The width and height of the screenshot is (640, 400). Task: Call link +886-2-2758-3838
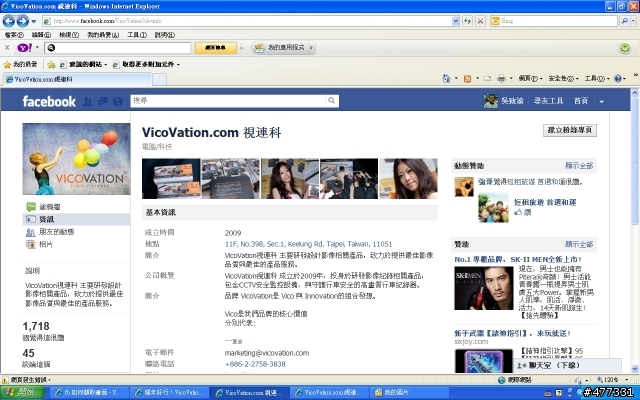point(255,364)
